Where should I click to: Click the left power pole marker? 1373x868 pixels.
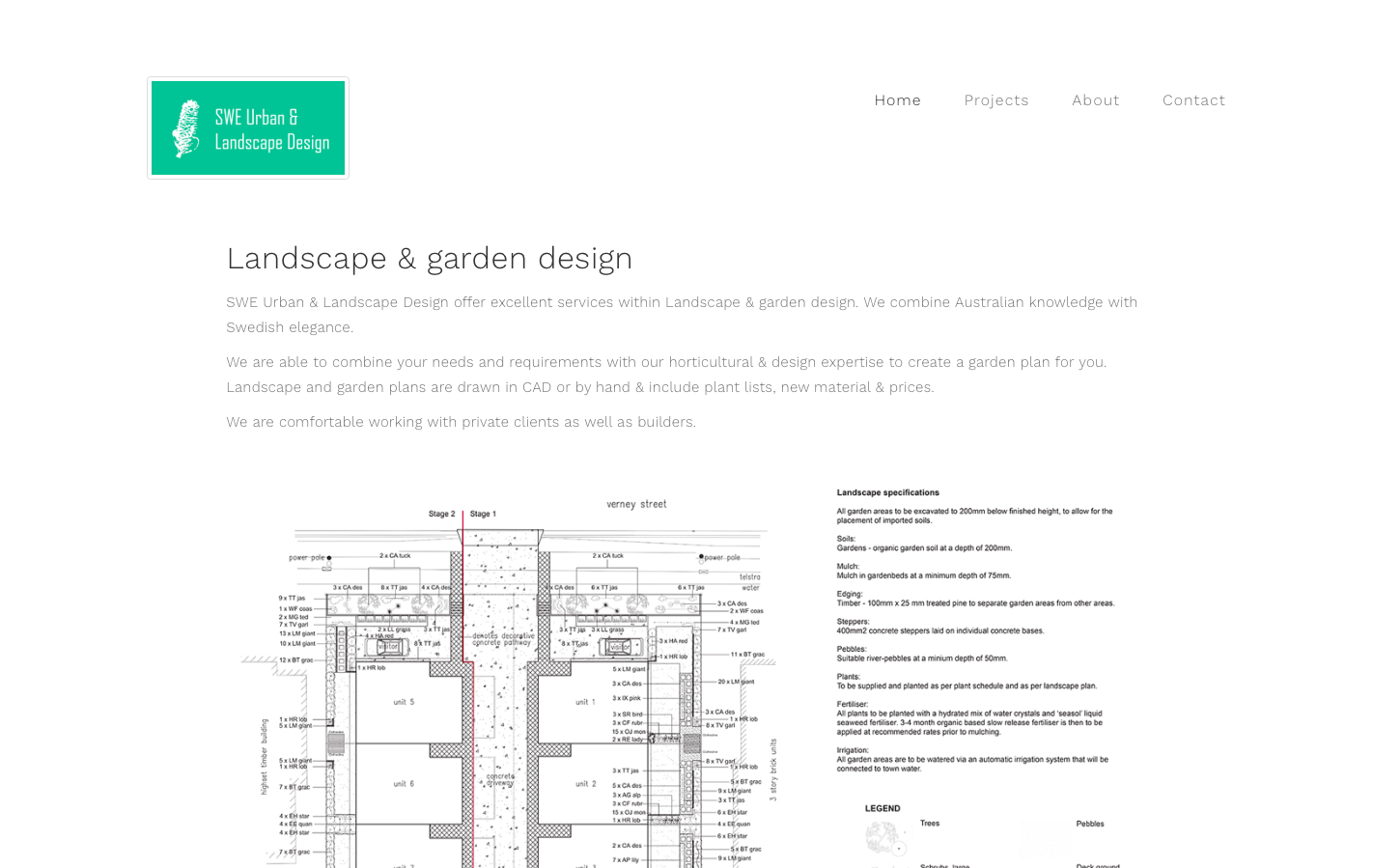(328, 558)
